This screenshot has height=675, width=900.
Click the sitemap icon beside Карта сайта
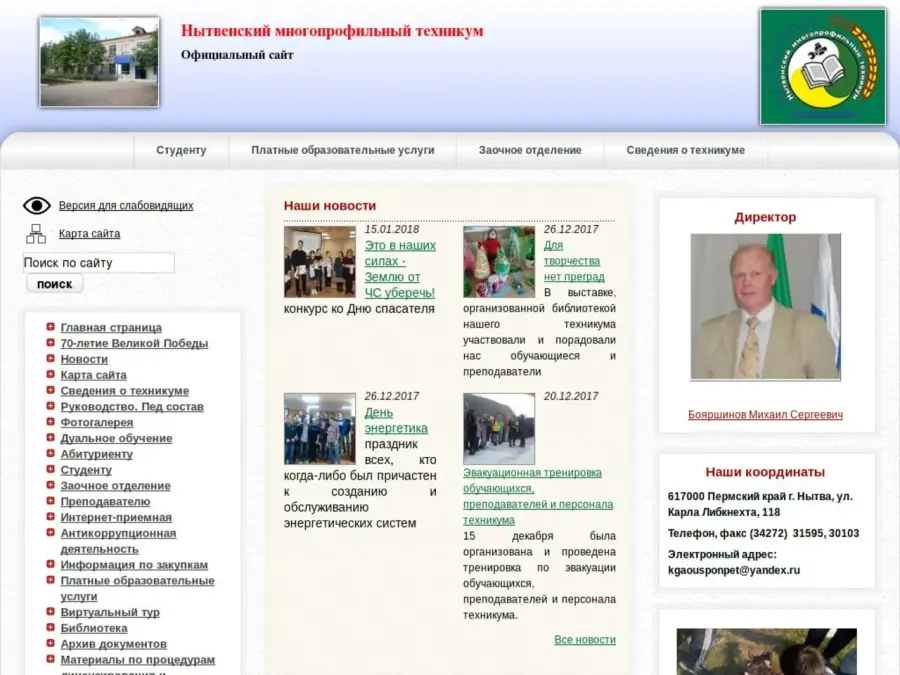pos(36,234)
